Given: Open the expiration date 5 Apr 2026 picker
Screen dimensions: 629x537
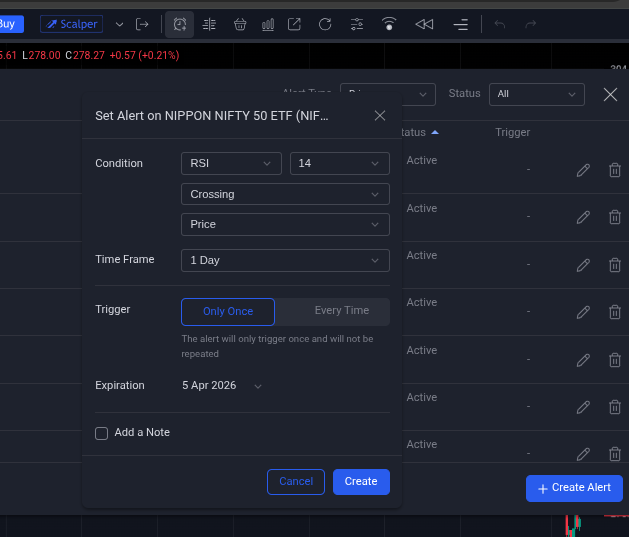Looking at the screenshot, I should click(x=222, y=385).
